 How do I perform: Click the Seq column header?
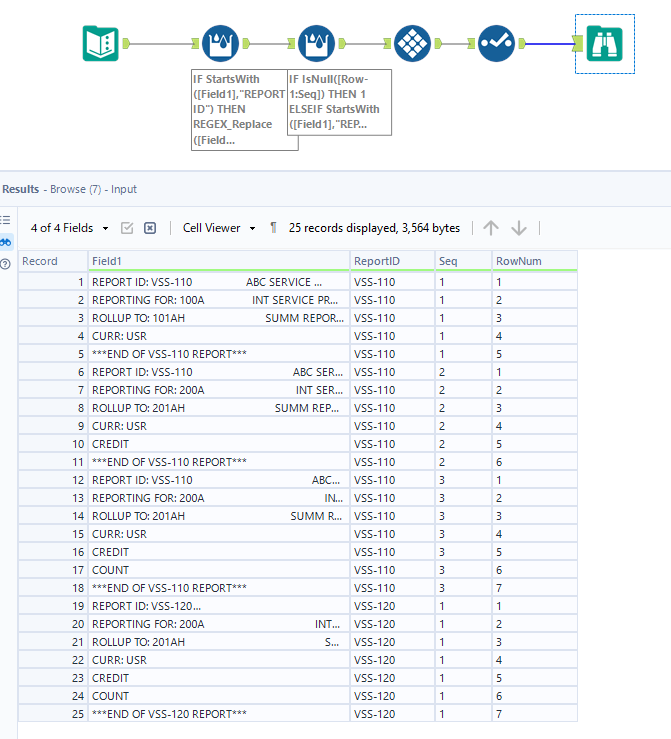coord(463,261)
